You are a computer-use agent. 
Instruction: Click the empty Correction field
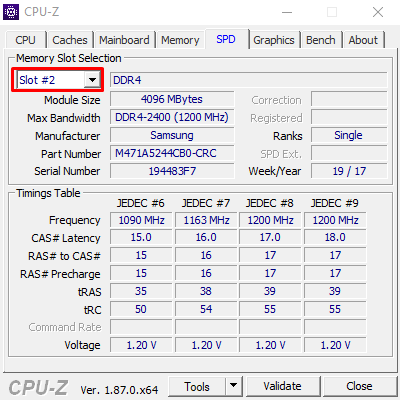pyautogui.click(x=349, y=99)
